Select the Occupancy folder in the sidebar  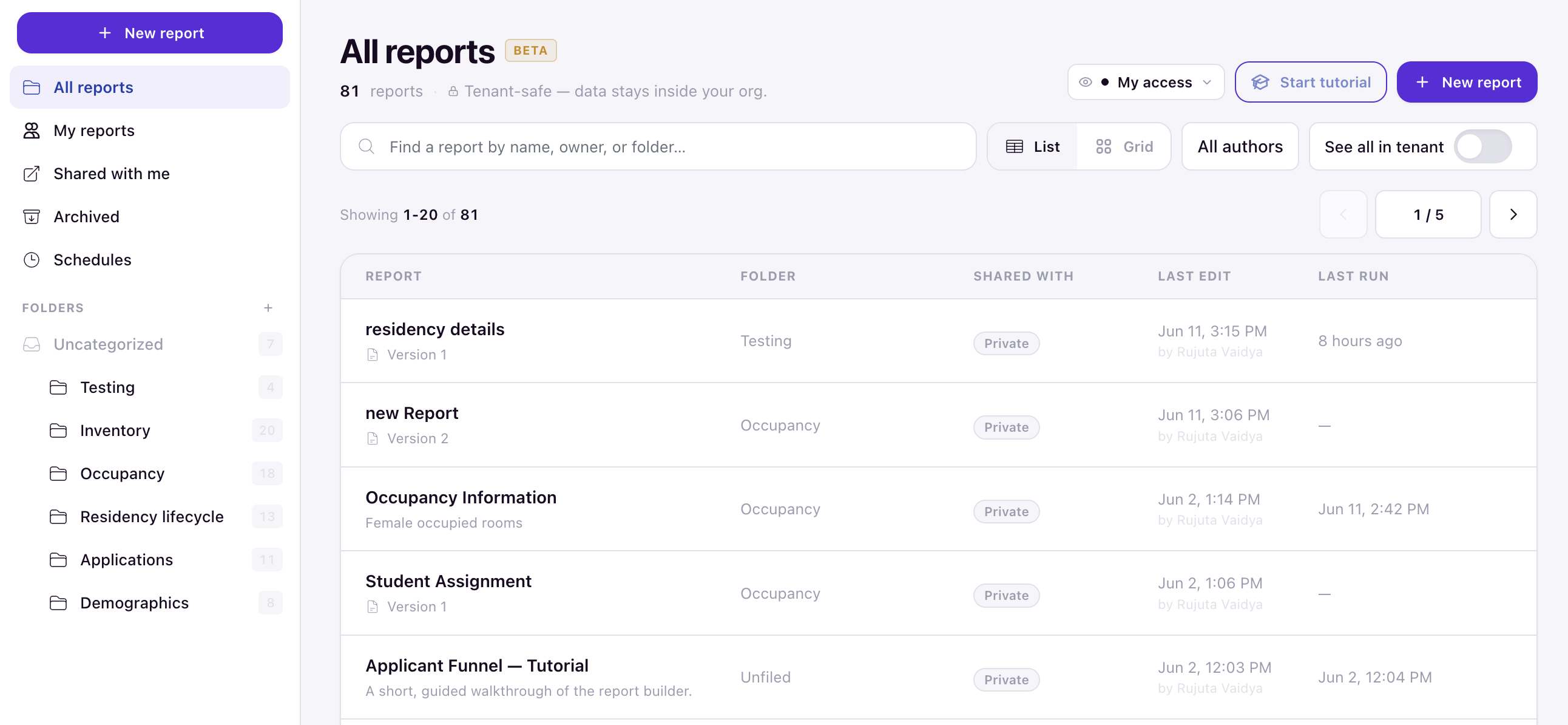(150, 474)
